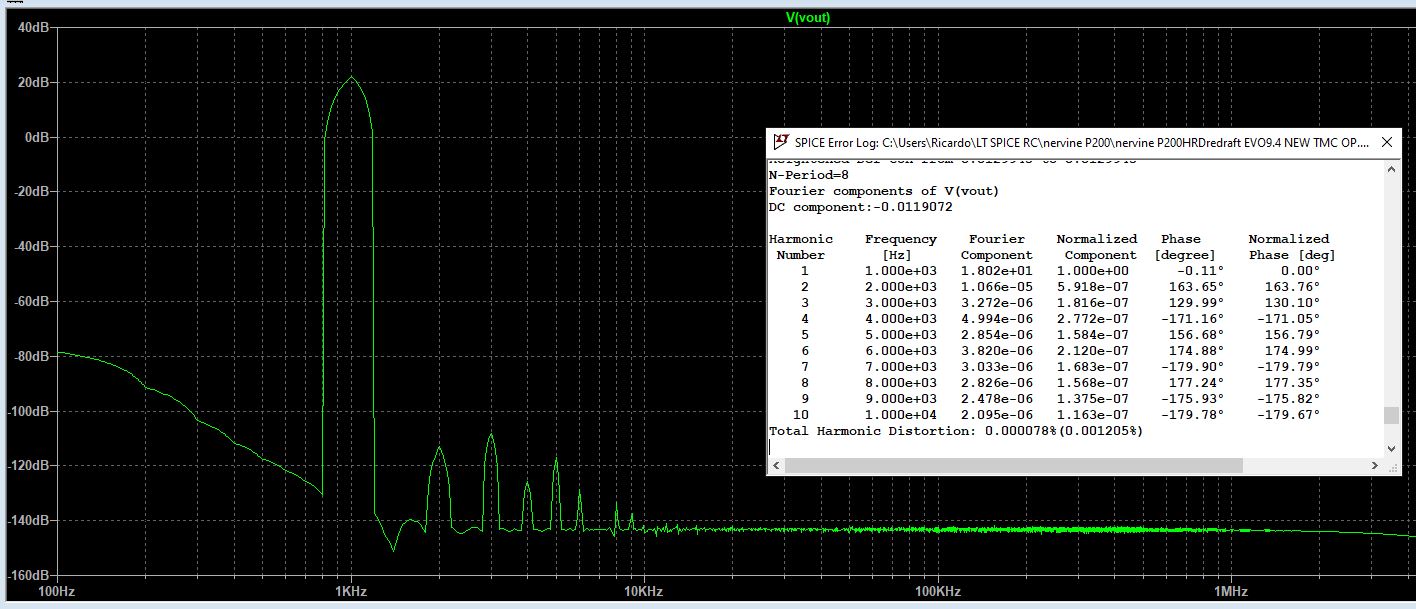Screen dimensions: 1416x609
Task: Click the Fourier component value 2.826e-06
Action: (997, 383)
